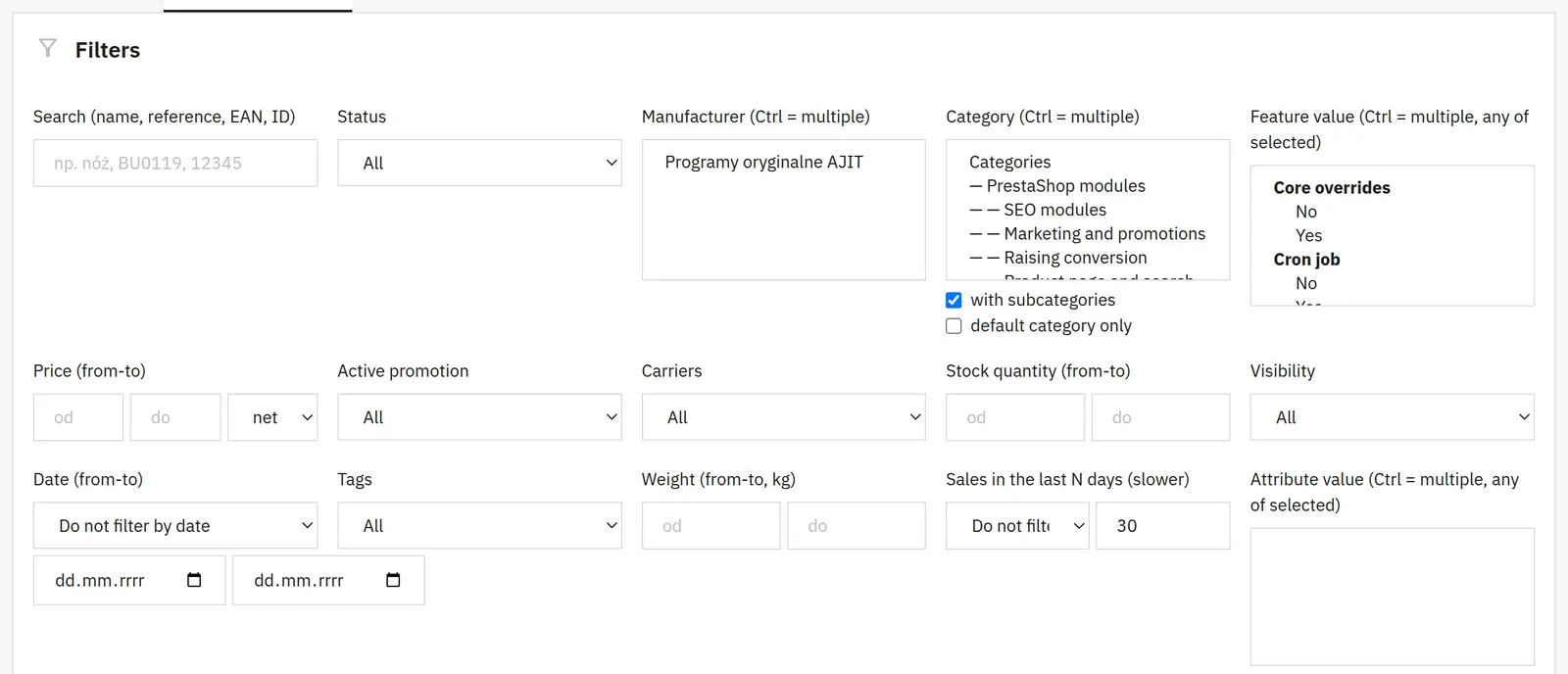Select 'Raising conversion' category
Image resolution: width=1568 pixels, height=674 pixels.
1057,258
